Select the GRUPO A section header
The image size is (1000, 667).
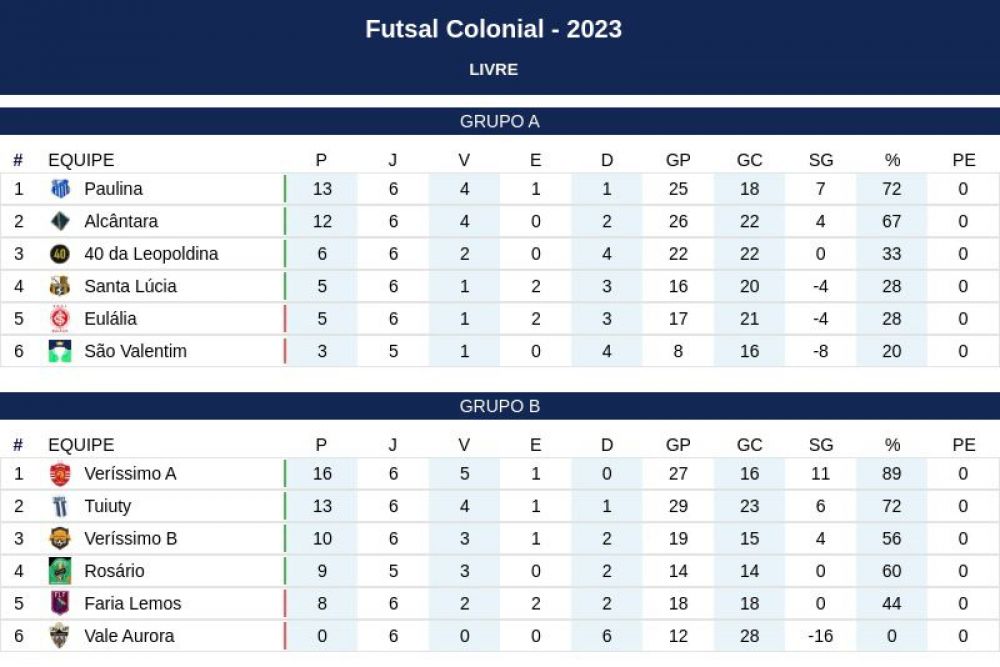500,121
